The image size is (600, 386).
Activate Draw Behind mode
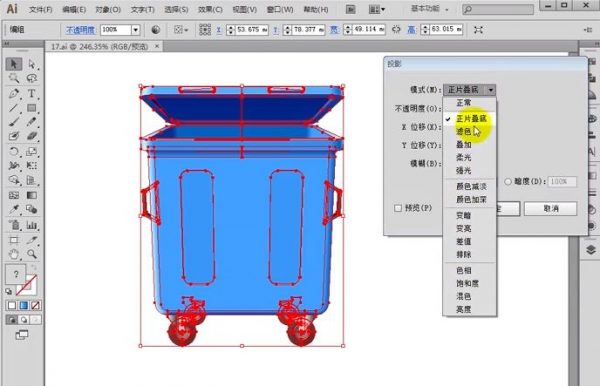(x=24, y=319)
